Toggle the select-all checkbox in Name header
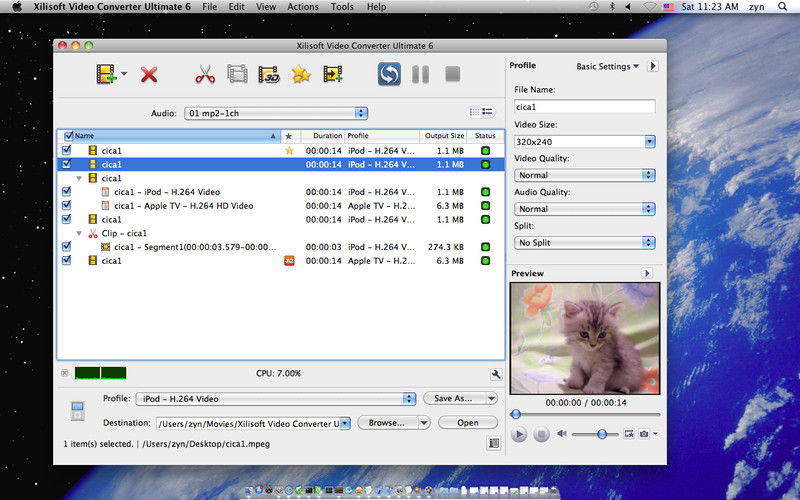The image size is (800, 500). (x=68, y=136)
